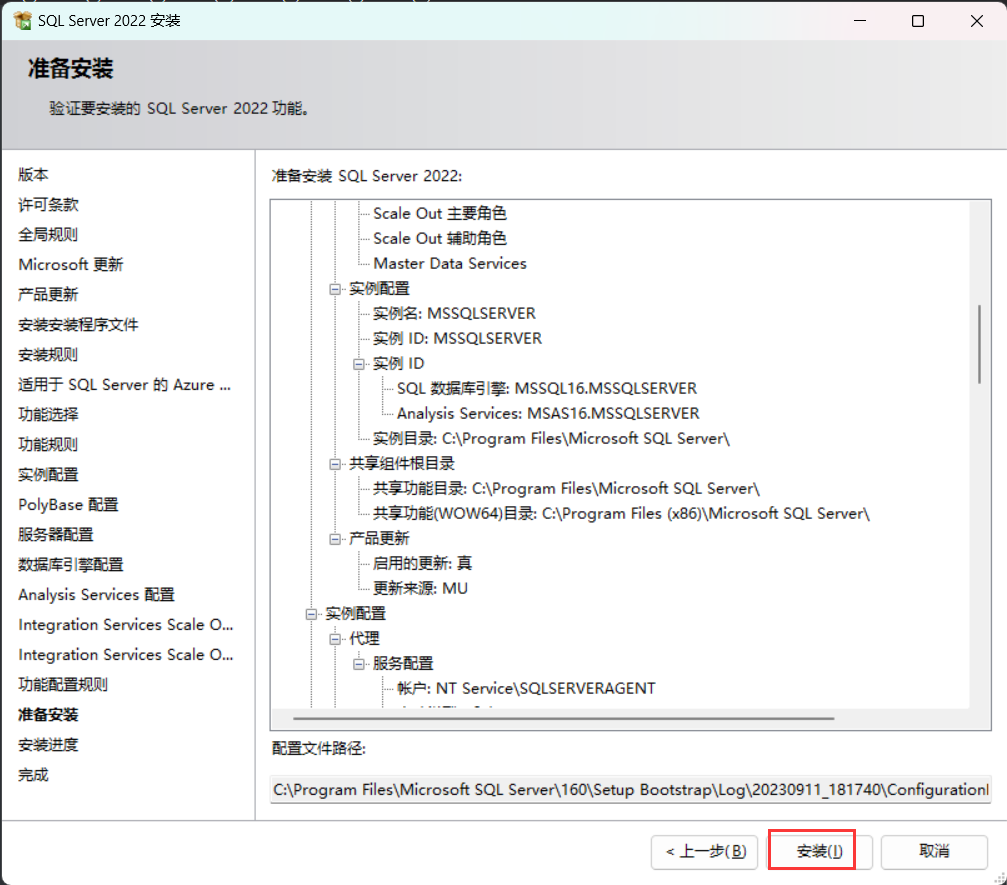Viewport: 1007px width, 885px height.
Task: Select the Master Data Services row
Action: (x=450, y=263)
